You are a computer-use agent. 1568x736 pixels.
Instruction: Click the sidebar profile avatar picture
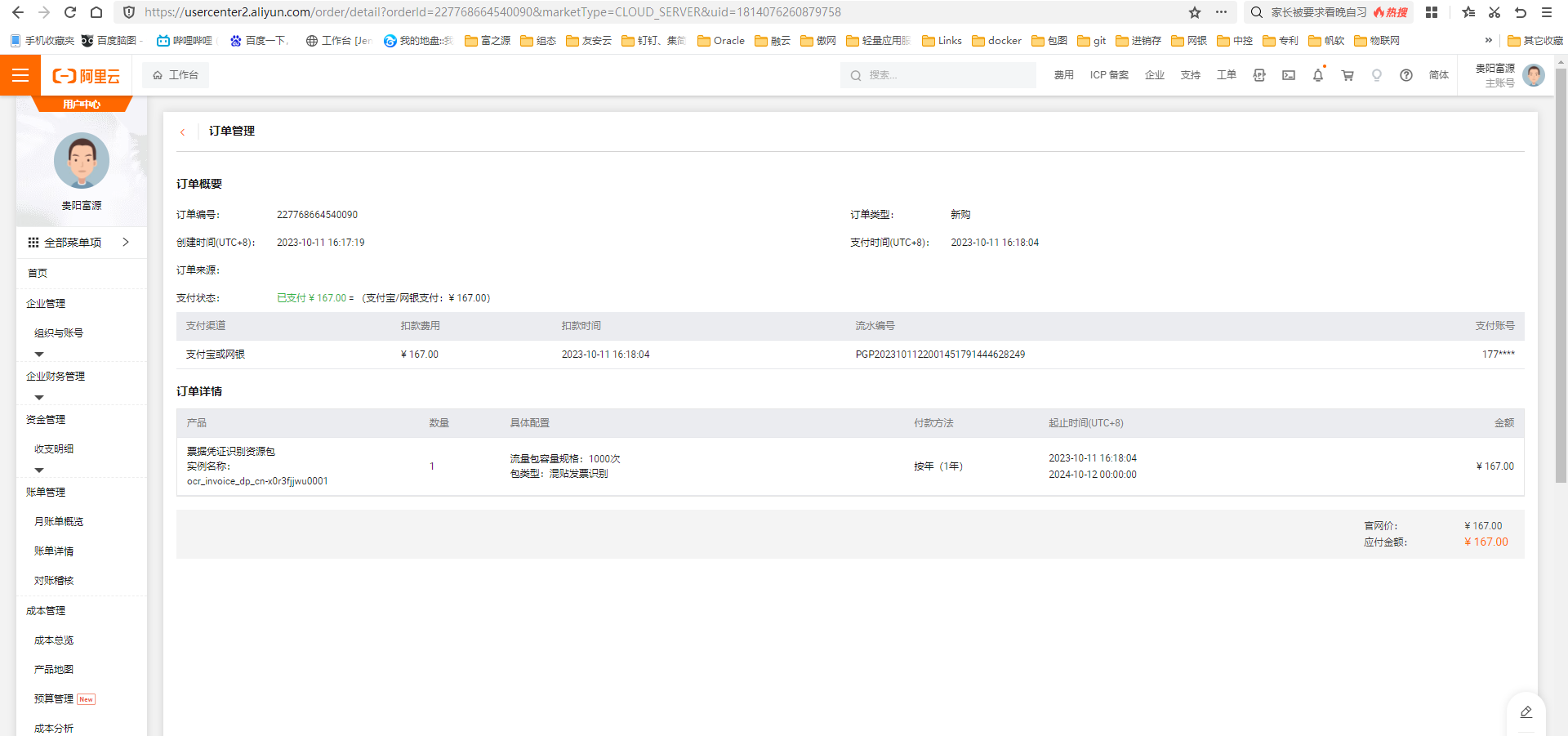pyautogui.click(x=82, y=160)
